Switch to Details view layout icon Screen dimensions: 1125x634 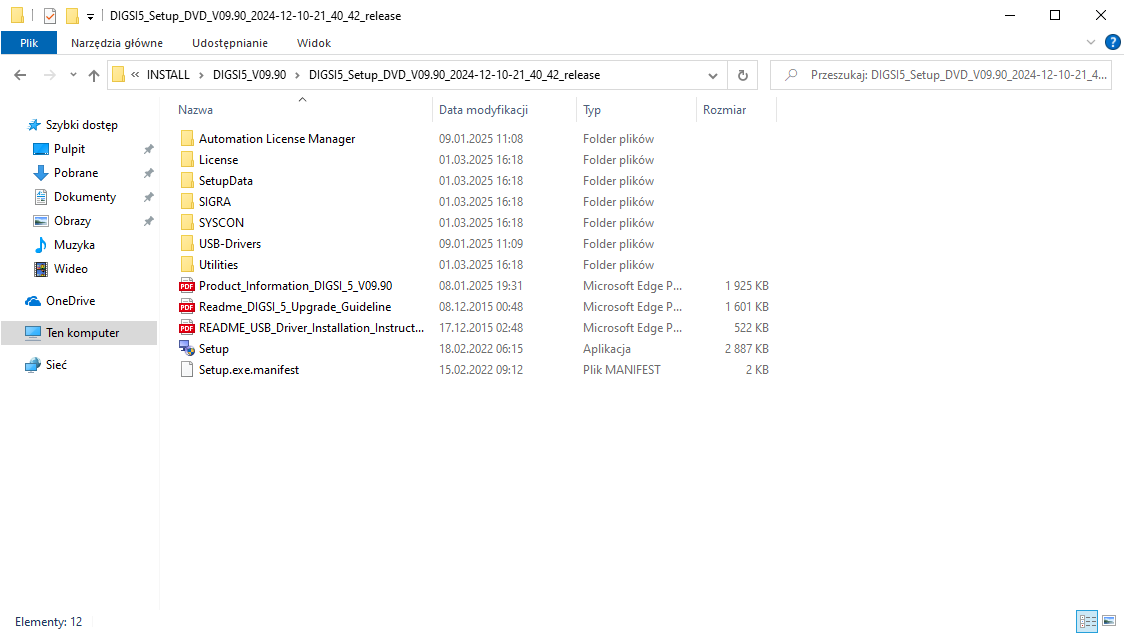click(1087, 621)
